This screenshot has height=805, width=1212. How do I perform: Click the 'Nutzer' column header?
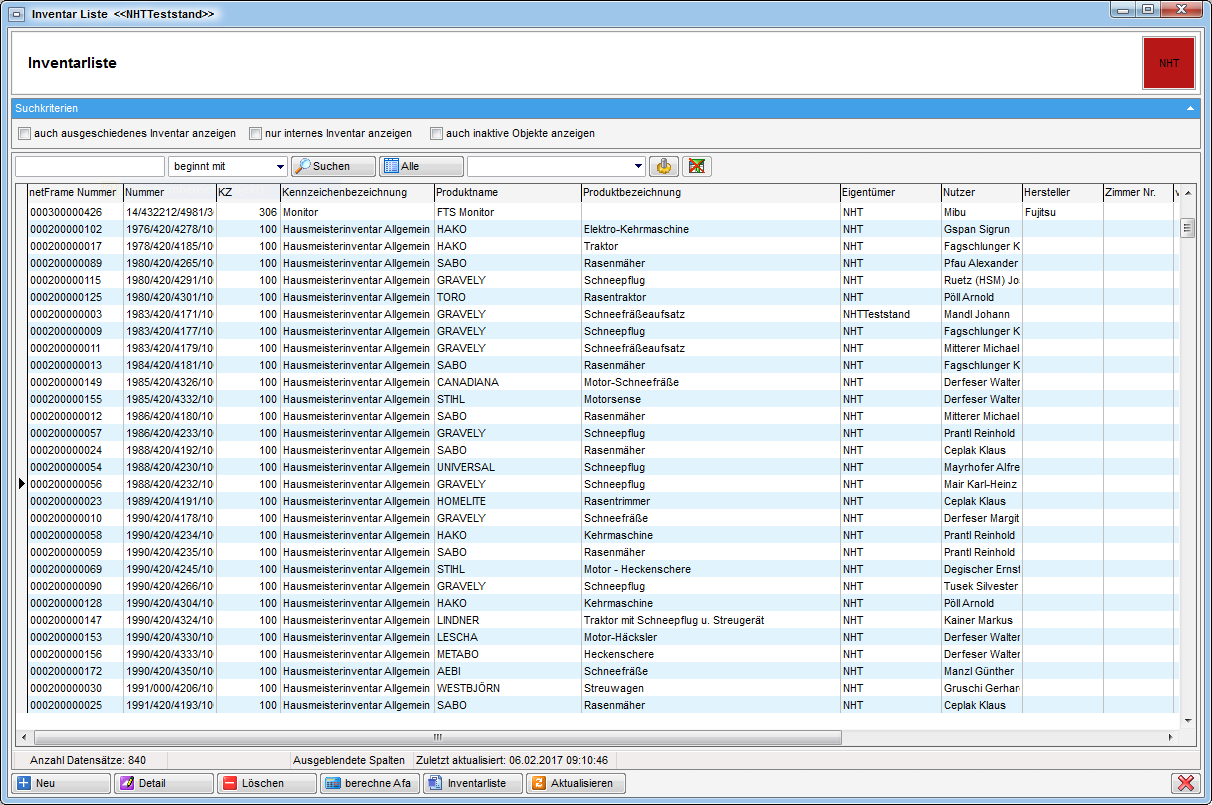[x=980, y=192]
